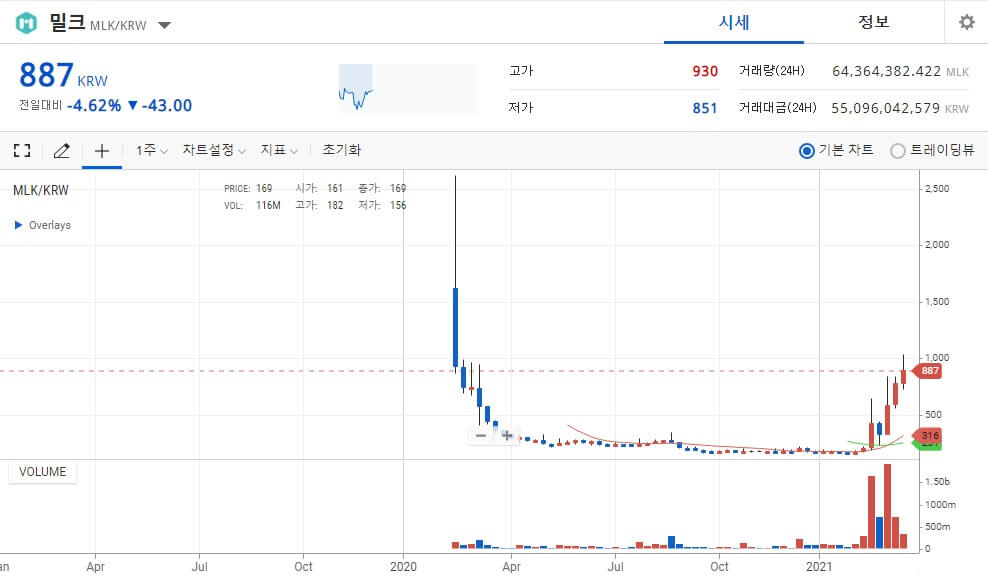Open the 1주 interval dropdown
988x583 pixels.
[x=151, y=150]
